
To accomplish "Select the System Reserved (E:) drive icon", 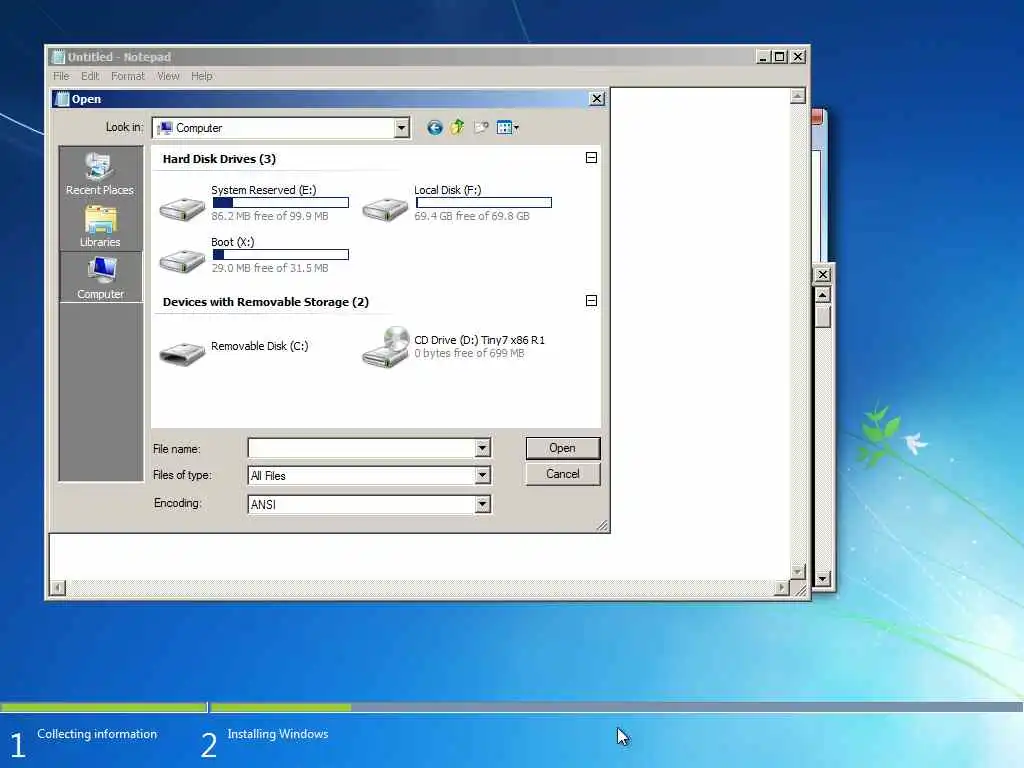I will 182,209.
